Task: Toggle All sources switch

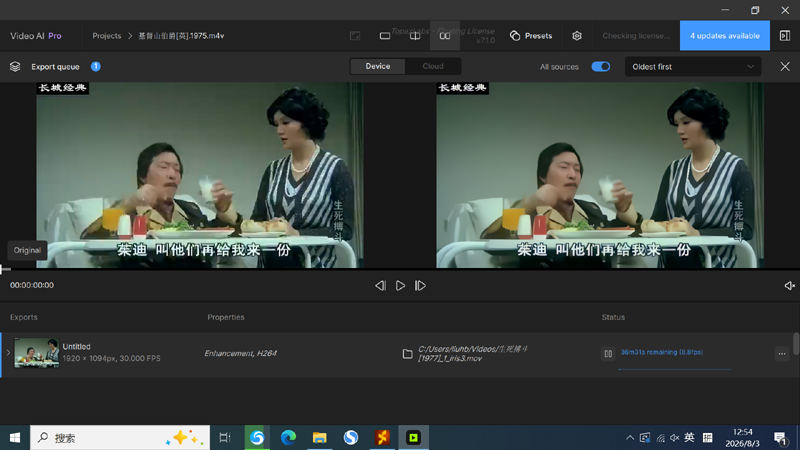Action: point(601,67)
